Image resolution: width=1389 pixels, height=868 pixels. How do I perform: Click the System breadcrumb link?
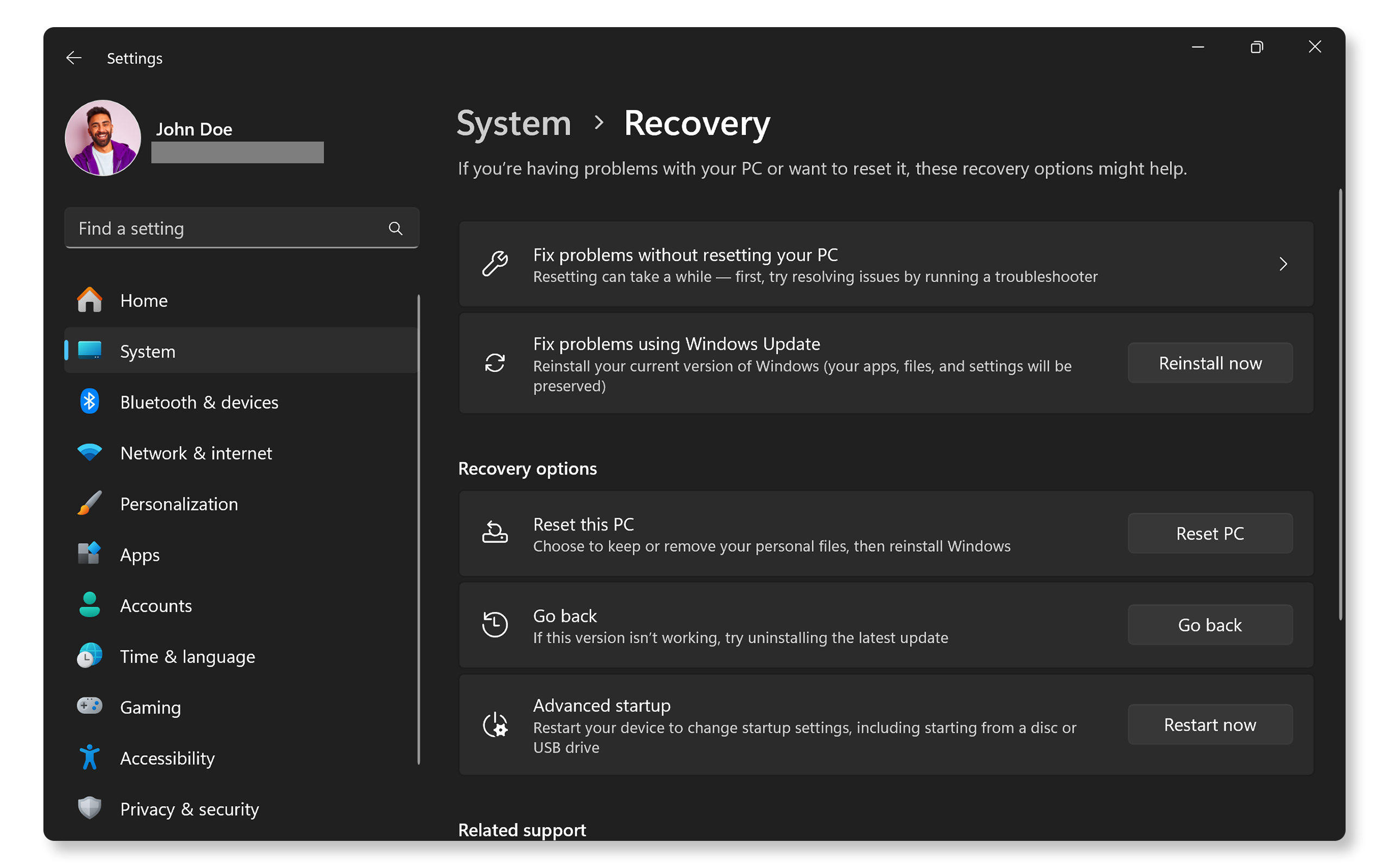pyautogui.click(x=514, y=123)
